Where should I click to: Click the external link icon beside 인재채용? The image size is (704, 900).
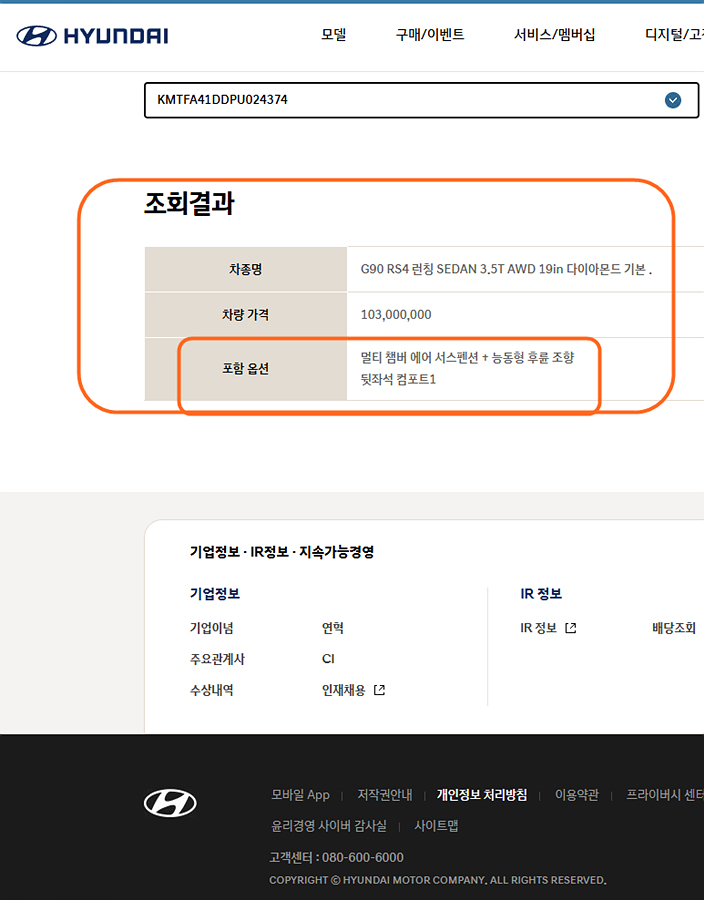click(379, 690)
